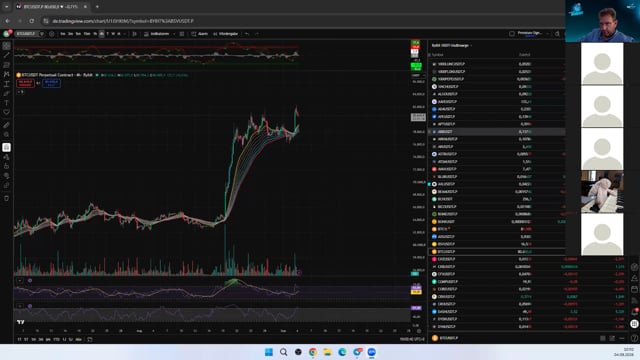Click the search icon at top right
Screen dimensions: 640x360
coord(557,33)
